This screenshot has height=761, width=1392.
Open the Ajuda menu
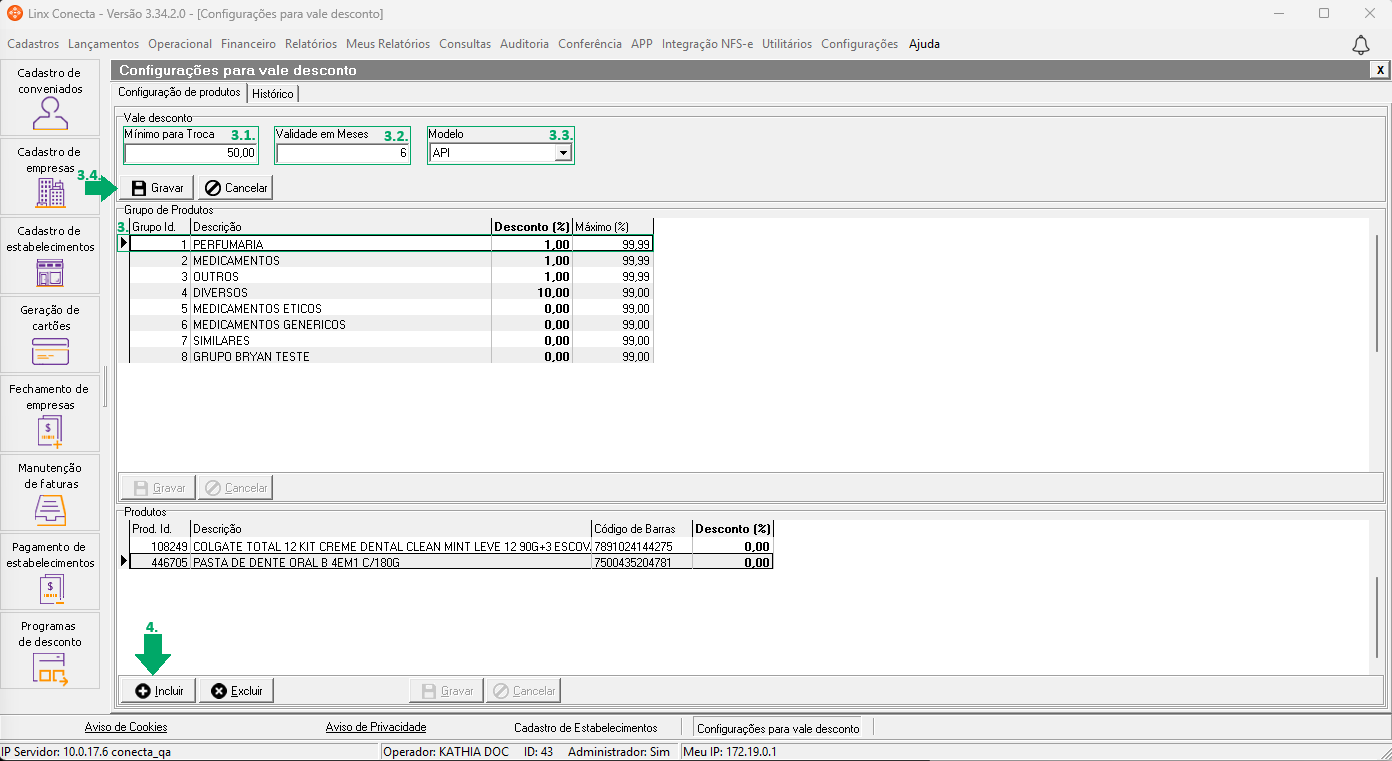point(924,44)
